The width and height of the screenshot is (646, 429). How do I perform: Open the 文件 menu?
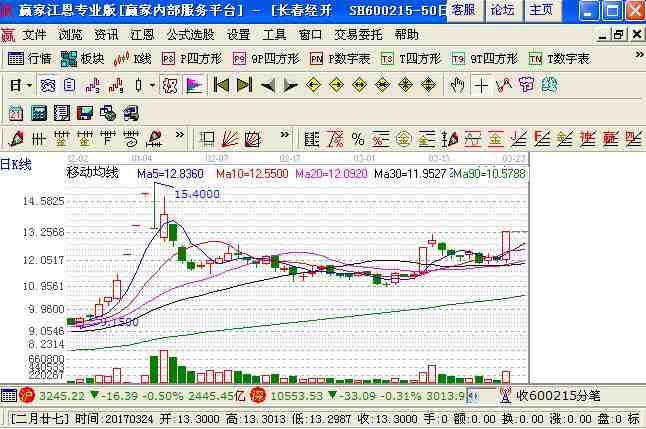point(34,35)
